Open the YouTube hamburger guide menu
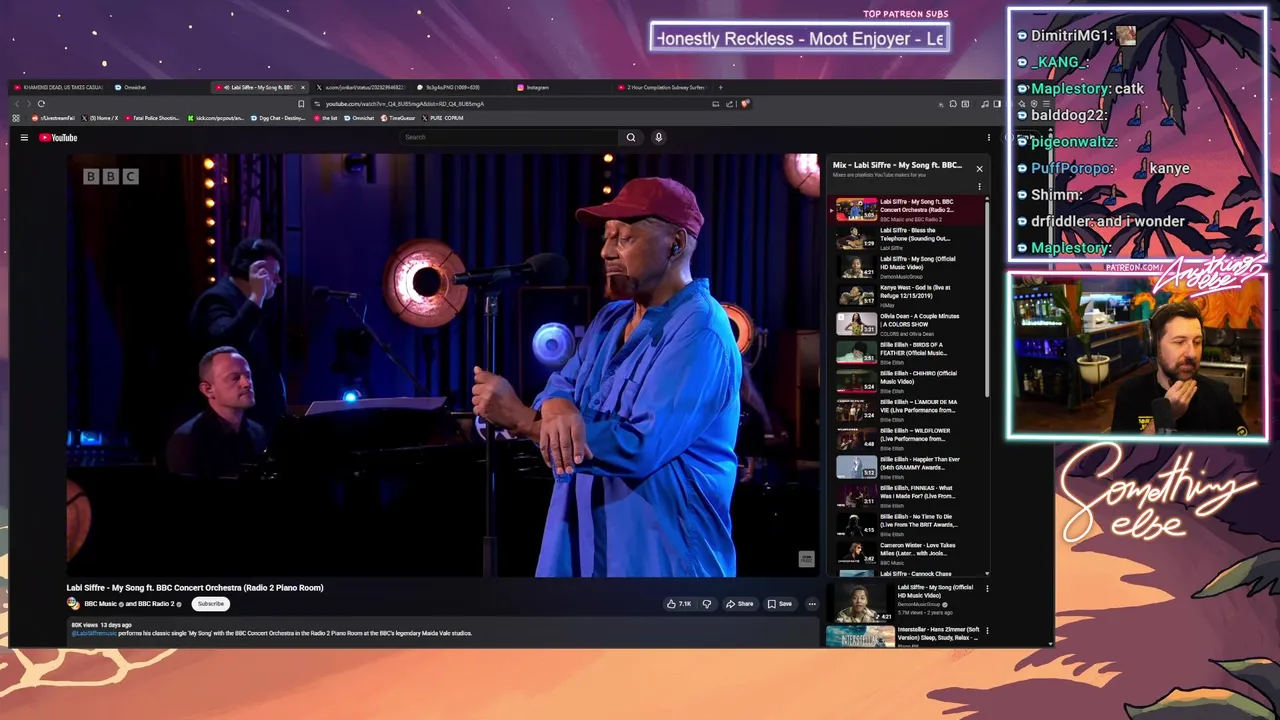Screen dimensions: 1280x720 tap(24, 137)
